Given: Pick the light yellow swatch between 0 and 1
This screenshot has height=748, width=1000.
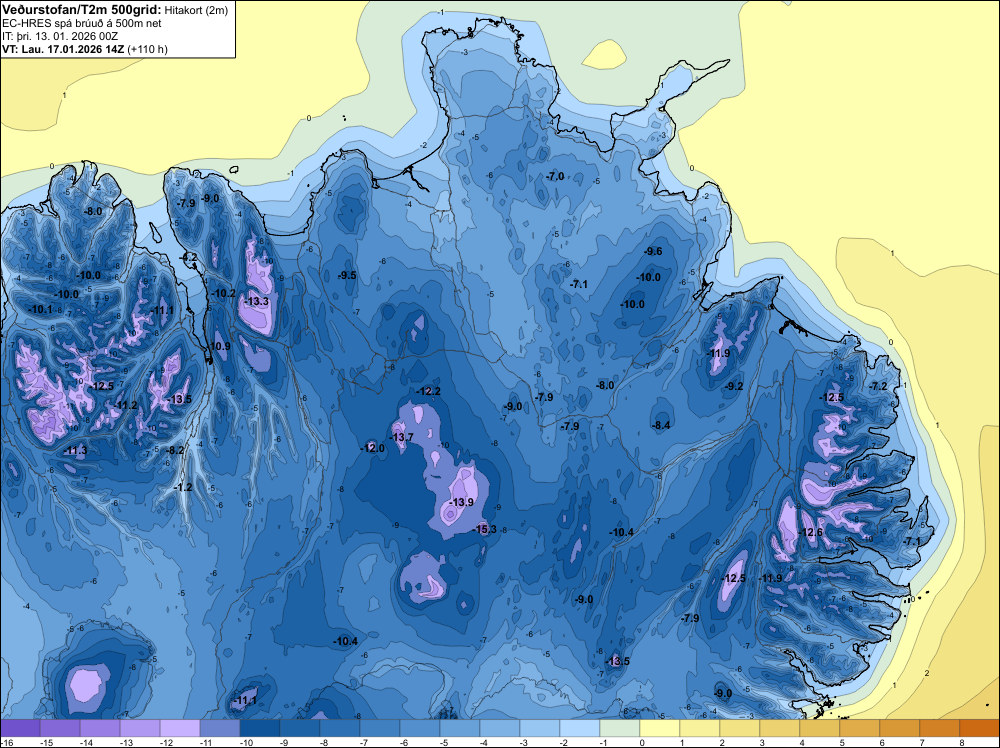Looking at the screenshot, I should point(660,728).
